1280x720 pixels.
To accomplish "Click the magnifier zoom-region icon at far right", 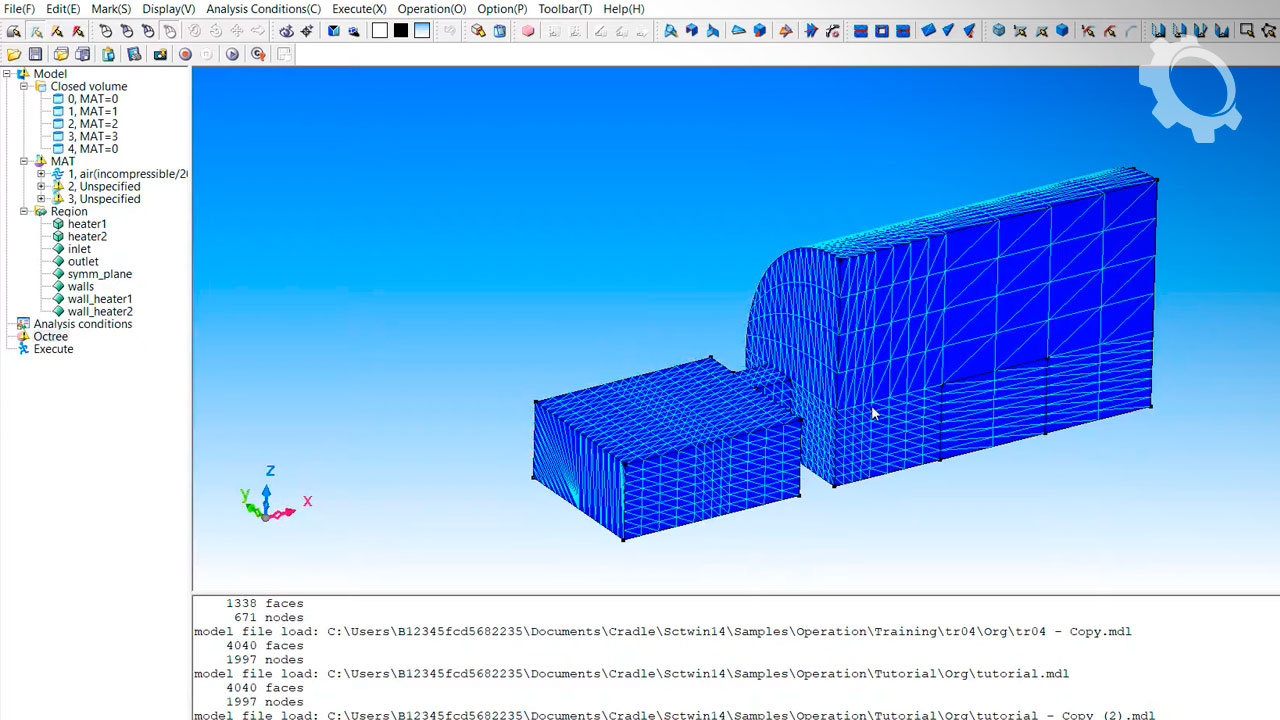I will (x=1247, y=31).
